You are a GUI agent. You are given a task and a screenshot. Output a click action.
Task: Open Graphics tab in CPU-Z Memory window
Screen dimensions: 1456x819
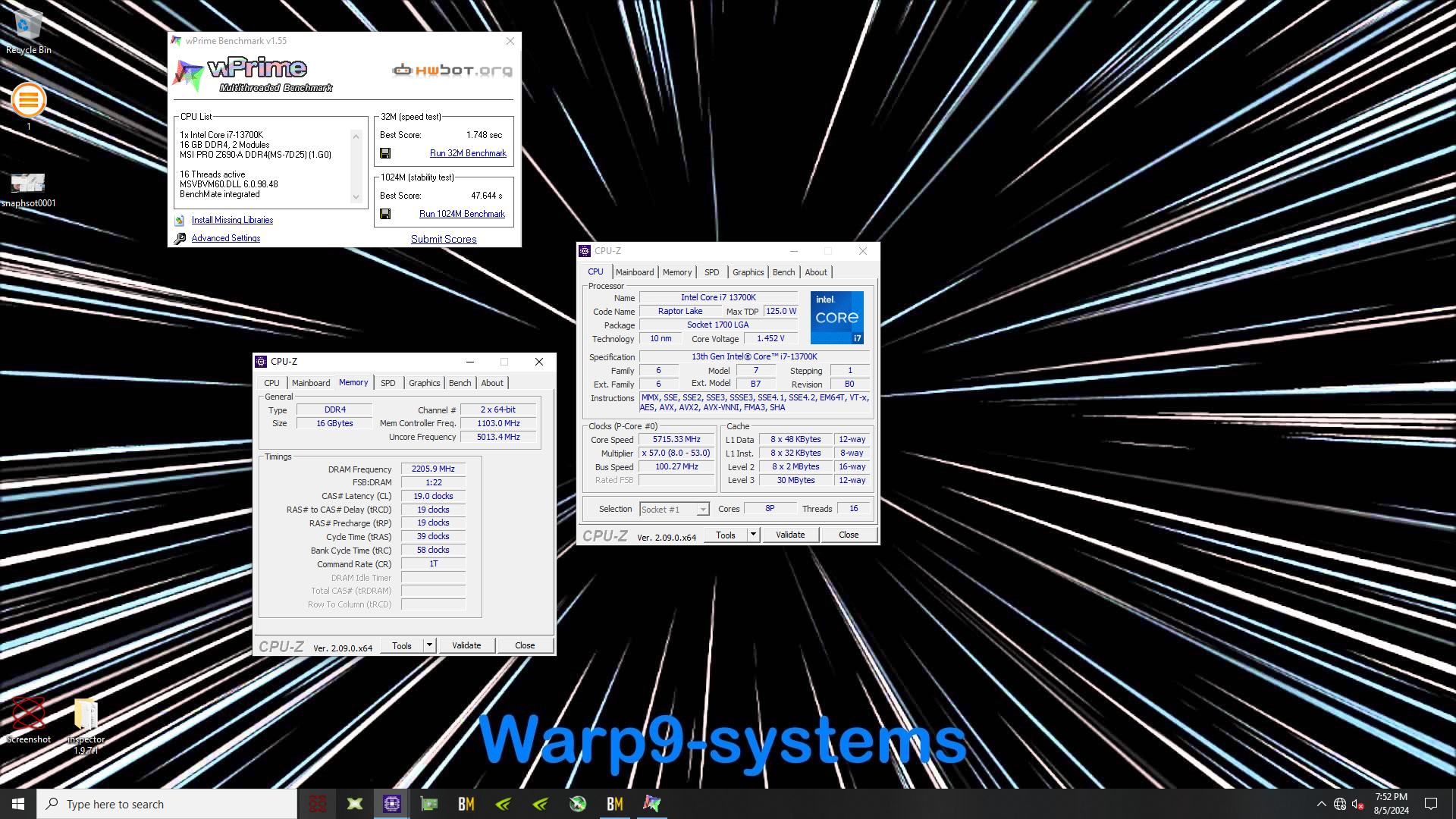click(424, 383)
